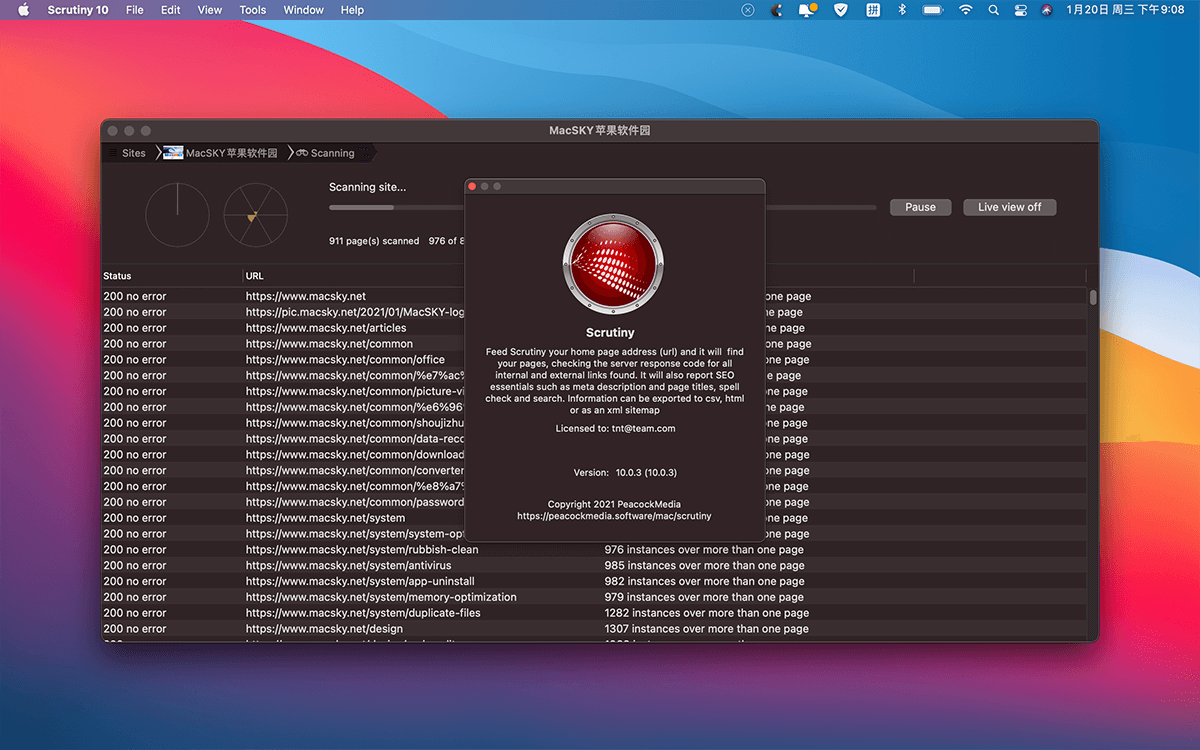Open the Pinyin input method menu
1200x750 pixels.
click(x=873, y=10)
